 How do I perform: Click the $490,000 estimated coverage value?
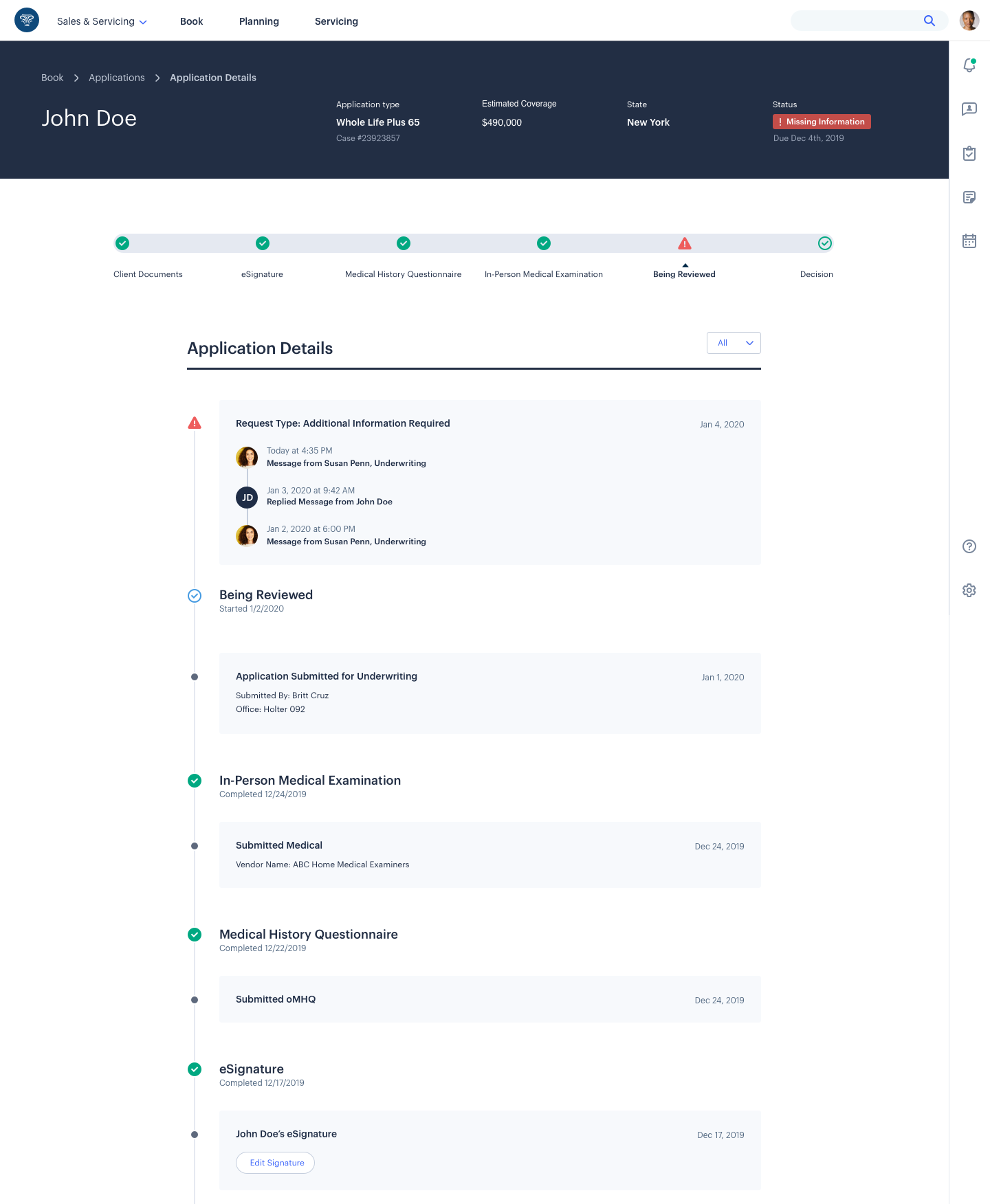coord(502,122)
